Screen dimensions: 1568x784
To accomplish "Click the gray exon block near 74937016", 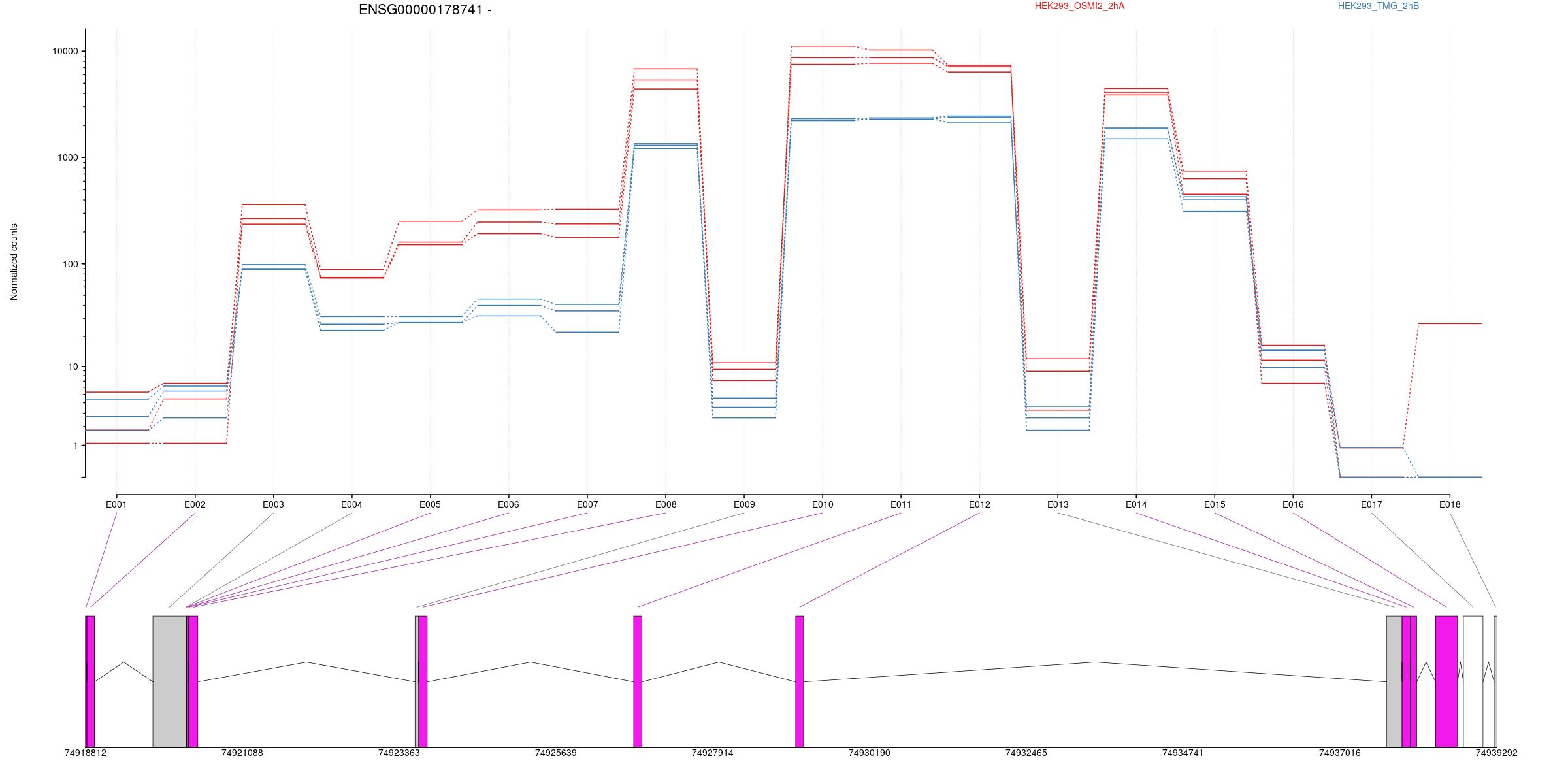I will pyautogui.click(x=1394, y=681).
